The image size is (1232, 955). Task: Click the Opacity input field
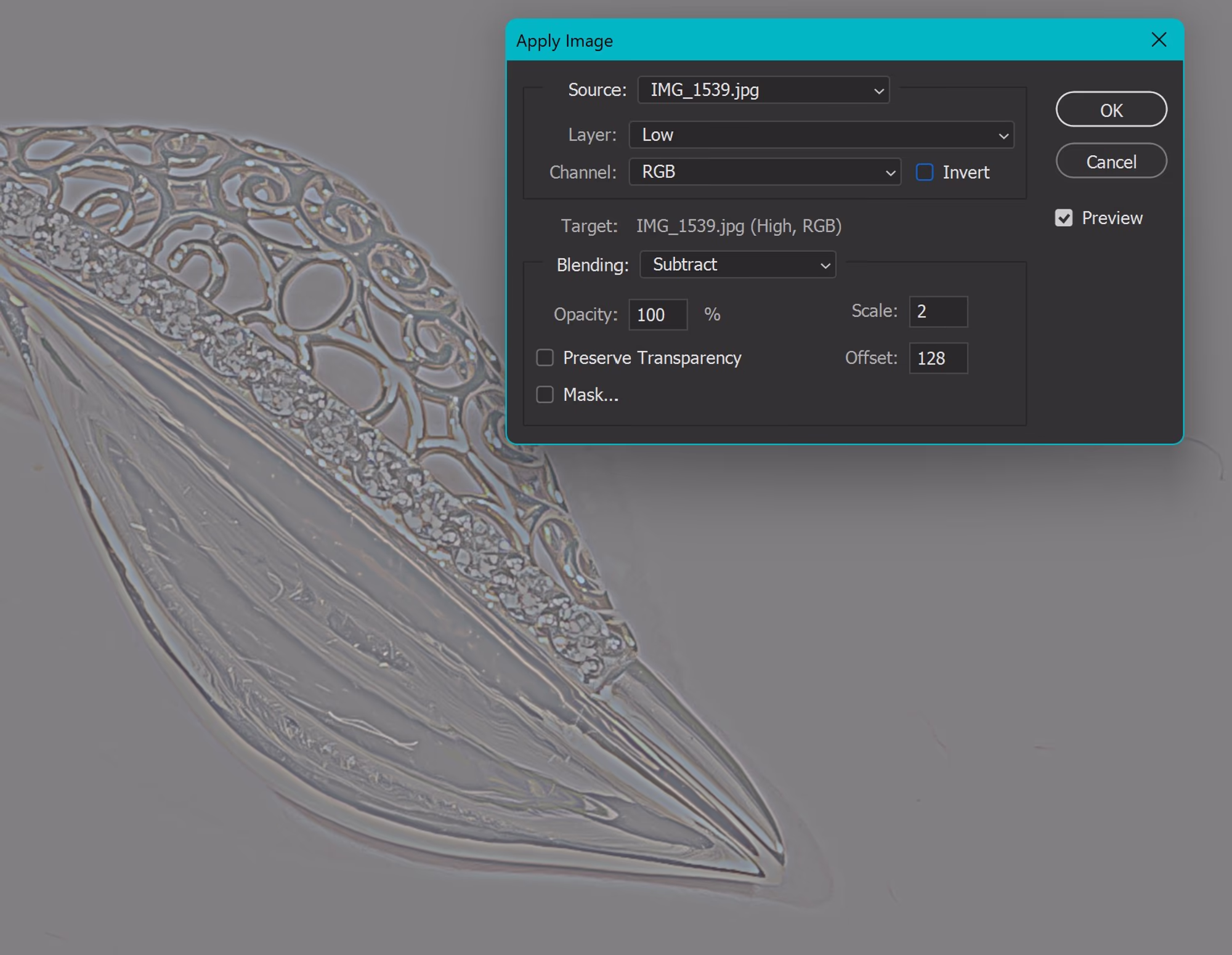point(657,315)
